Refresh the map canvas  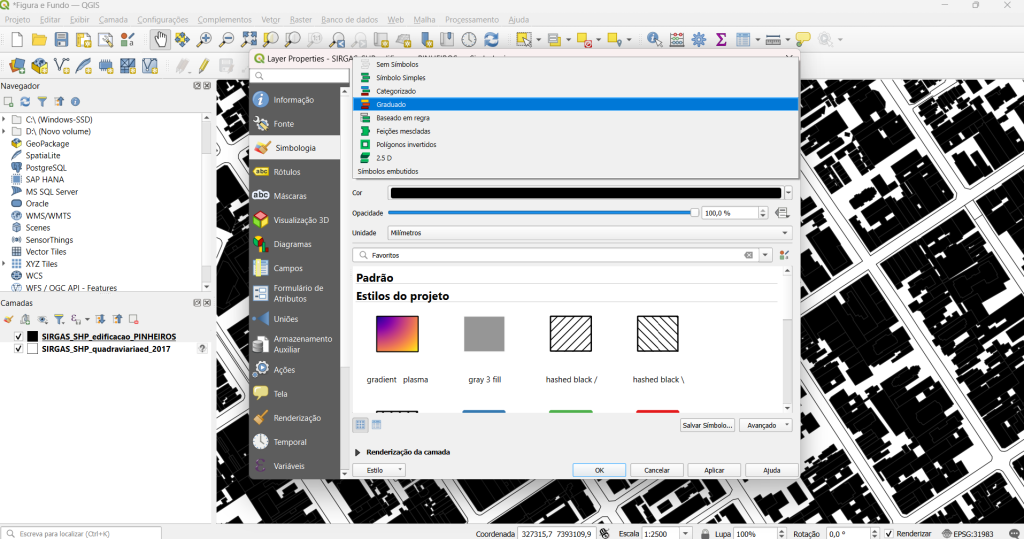pyautogui.click(x=491, y=40)
